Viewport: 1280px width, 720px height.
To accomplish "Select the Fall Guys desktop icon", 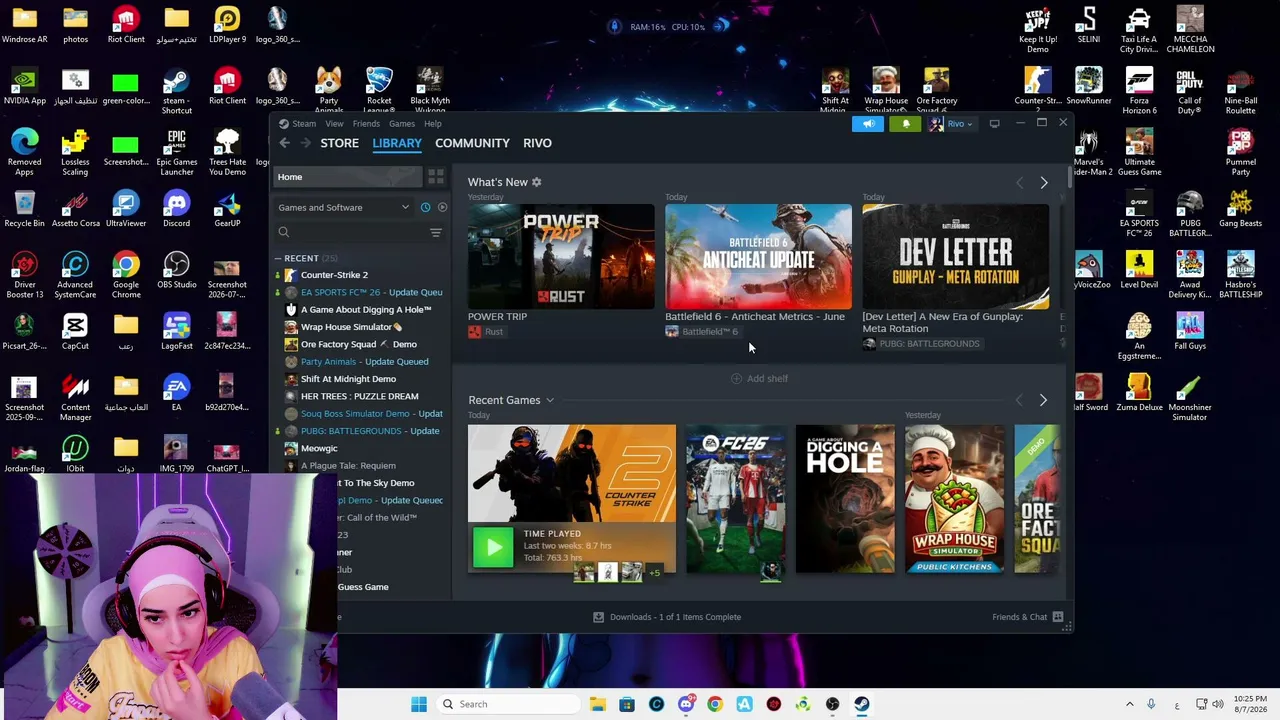I will [x=1190, y=332].
